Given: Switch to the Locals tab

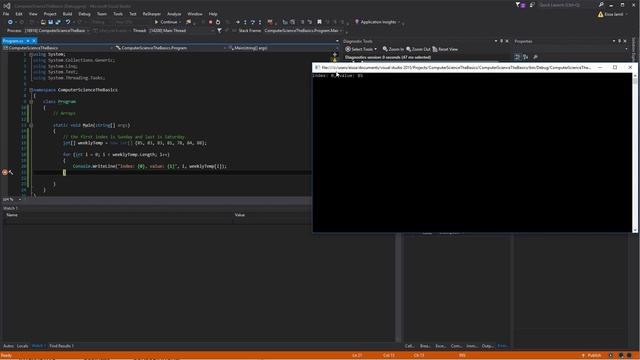Looking at the screenshot, I should 22,346.
